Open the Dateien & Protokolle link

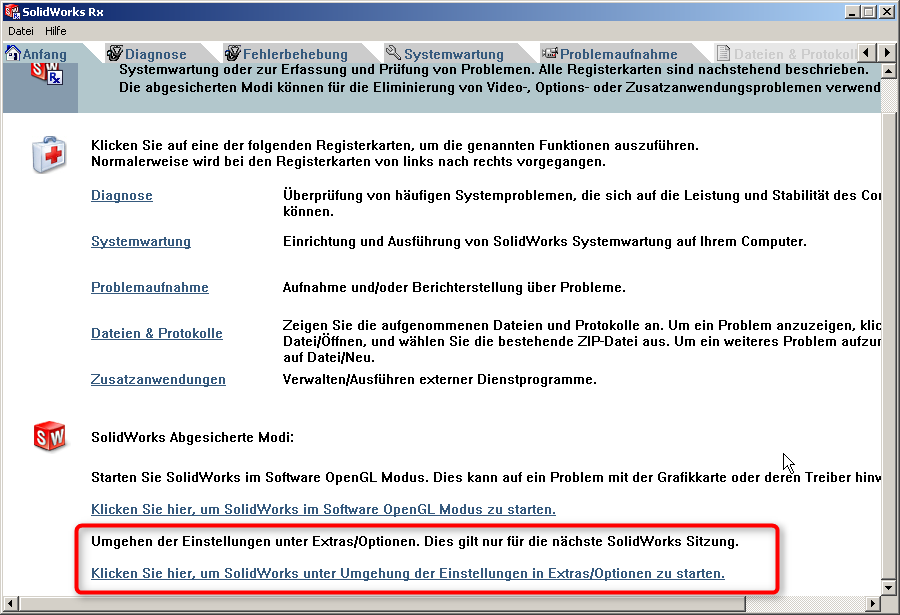[x=157, y=334]
